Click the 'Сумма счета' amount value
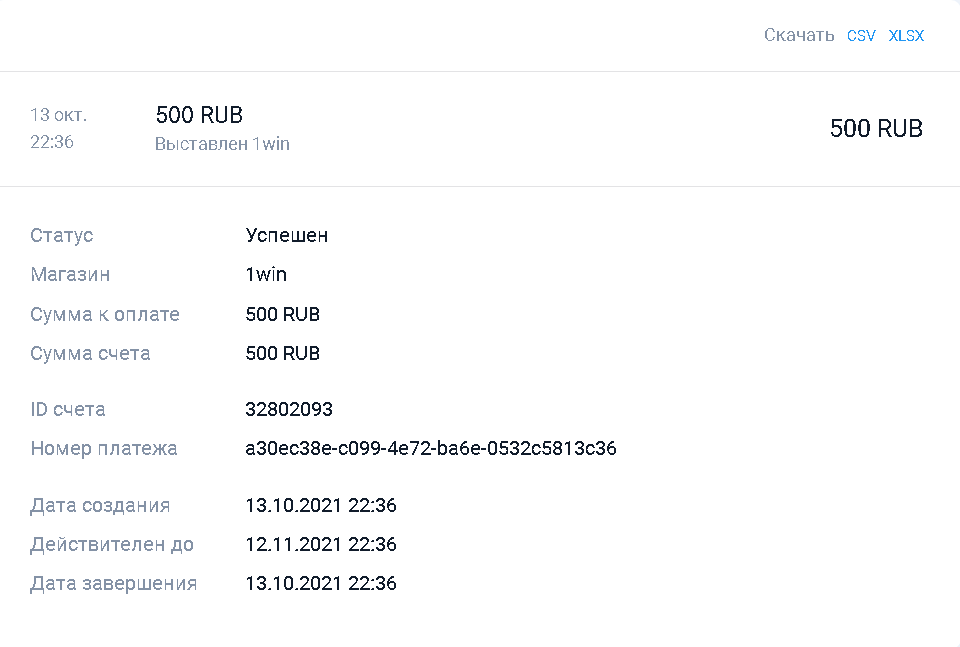Viewport: 960px width, 647px height. [x=282, y=354]
